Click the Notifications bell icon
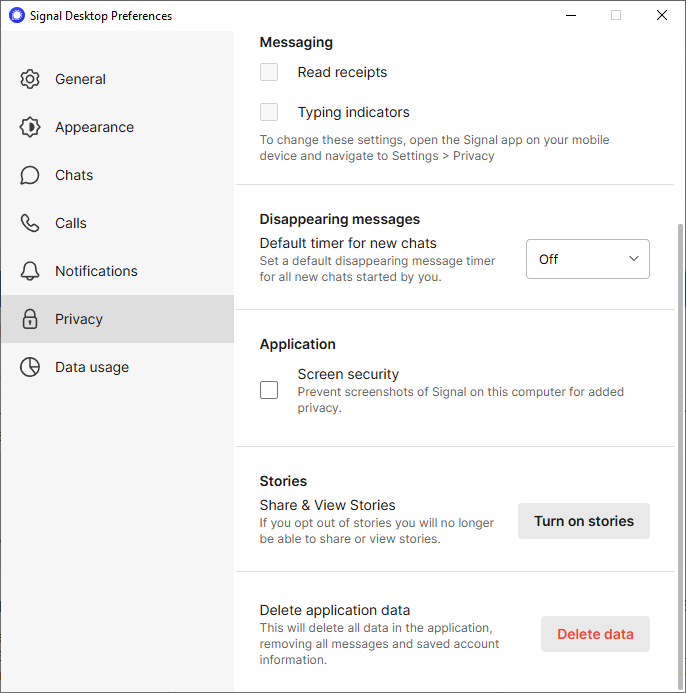 (30, 271)
